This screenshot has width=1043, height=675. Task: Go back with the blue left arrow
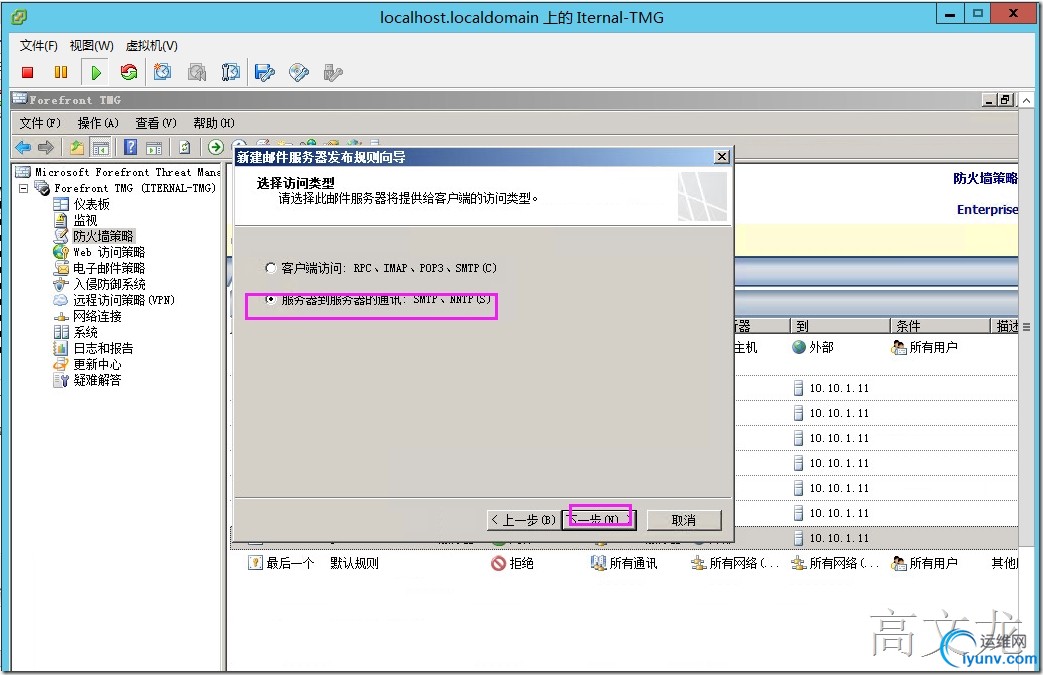[23, 147]
